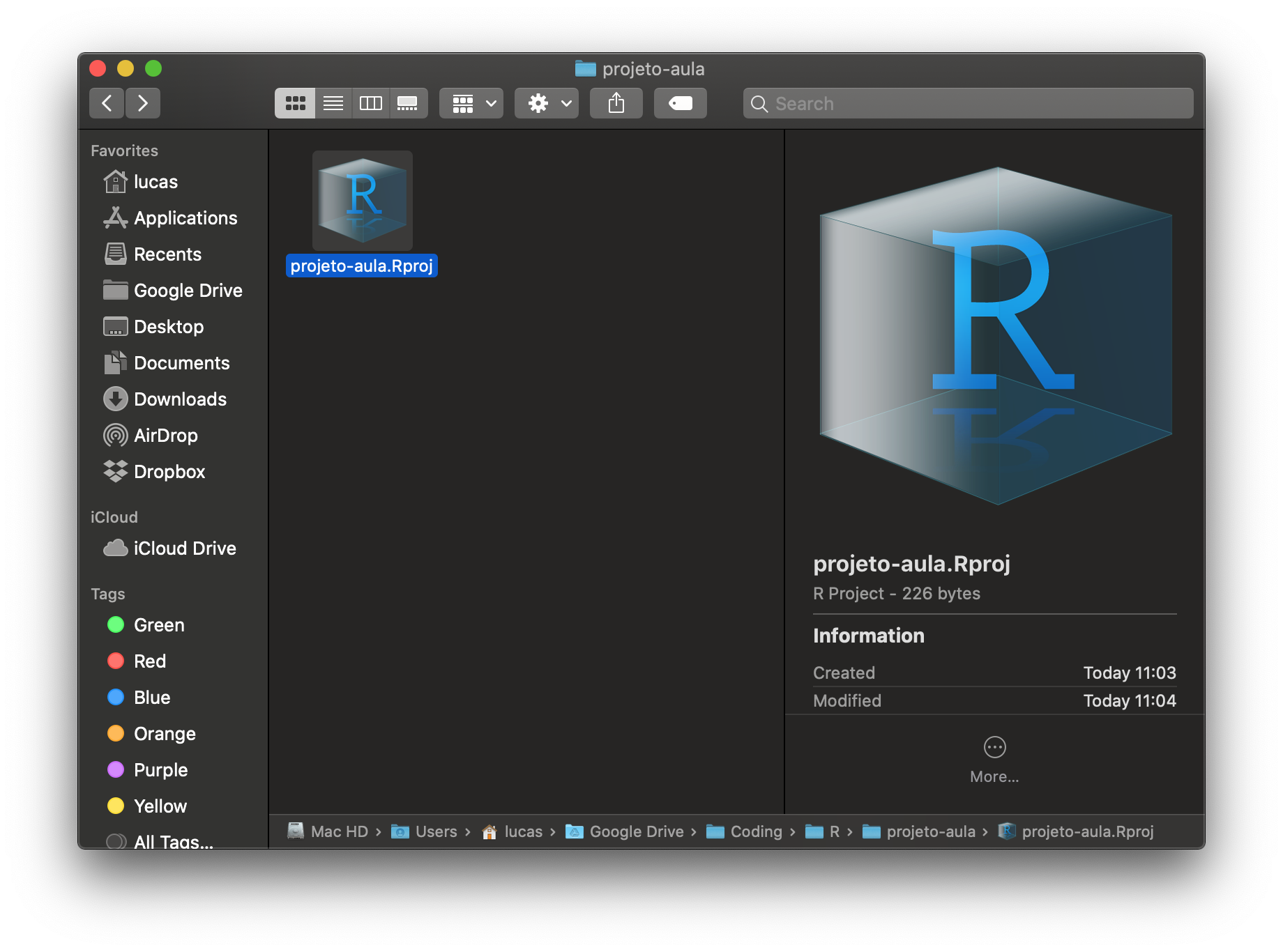1283x952 pixels.
Task: Go back with the back arrow
Action: [x=107, y=103]
